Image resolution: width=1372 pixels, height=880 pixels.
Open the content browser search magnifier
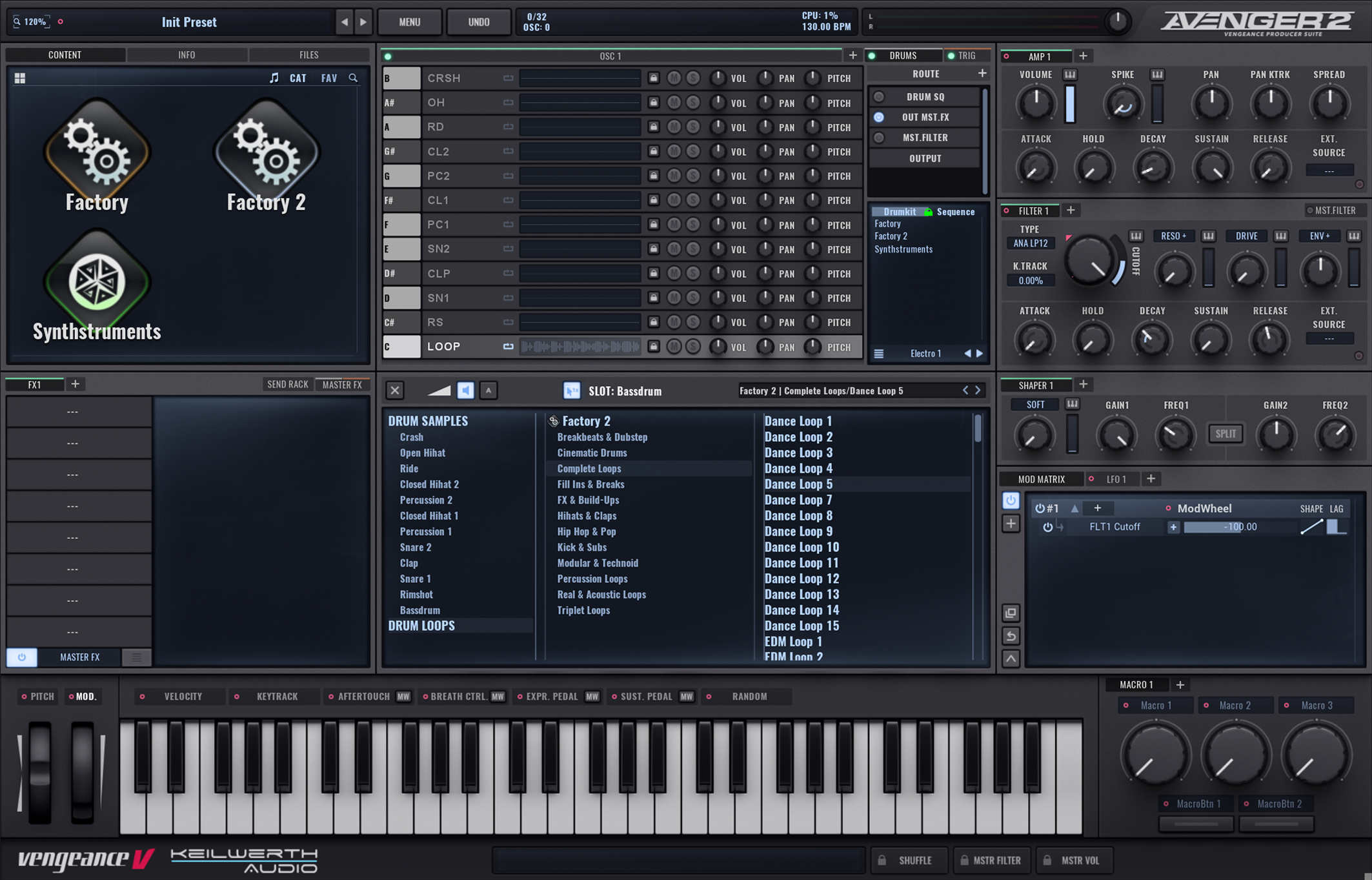tap(353, 77)
